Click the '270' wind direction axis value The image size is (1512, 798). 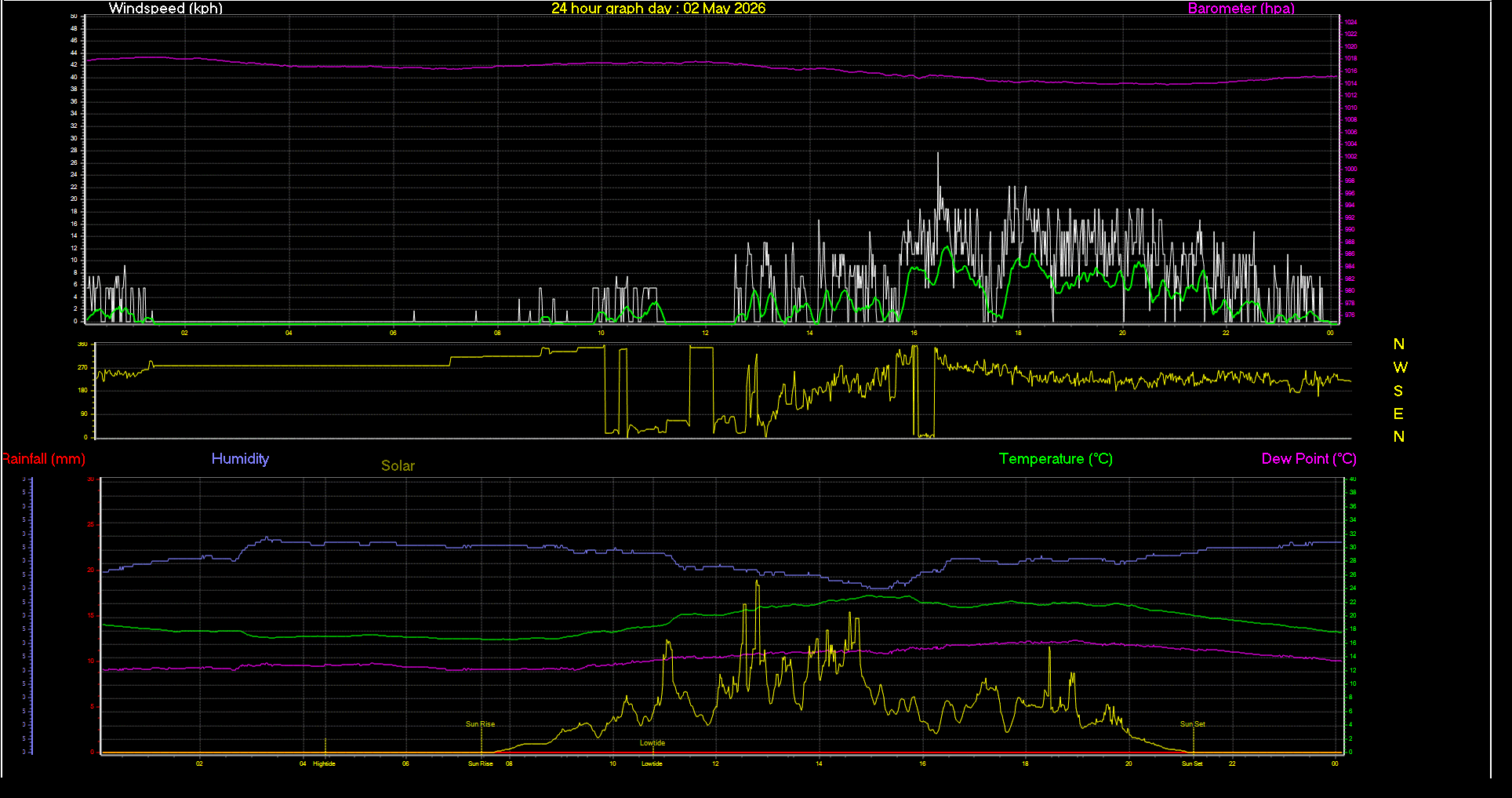click(x=82, y=367)
